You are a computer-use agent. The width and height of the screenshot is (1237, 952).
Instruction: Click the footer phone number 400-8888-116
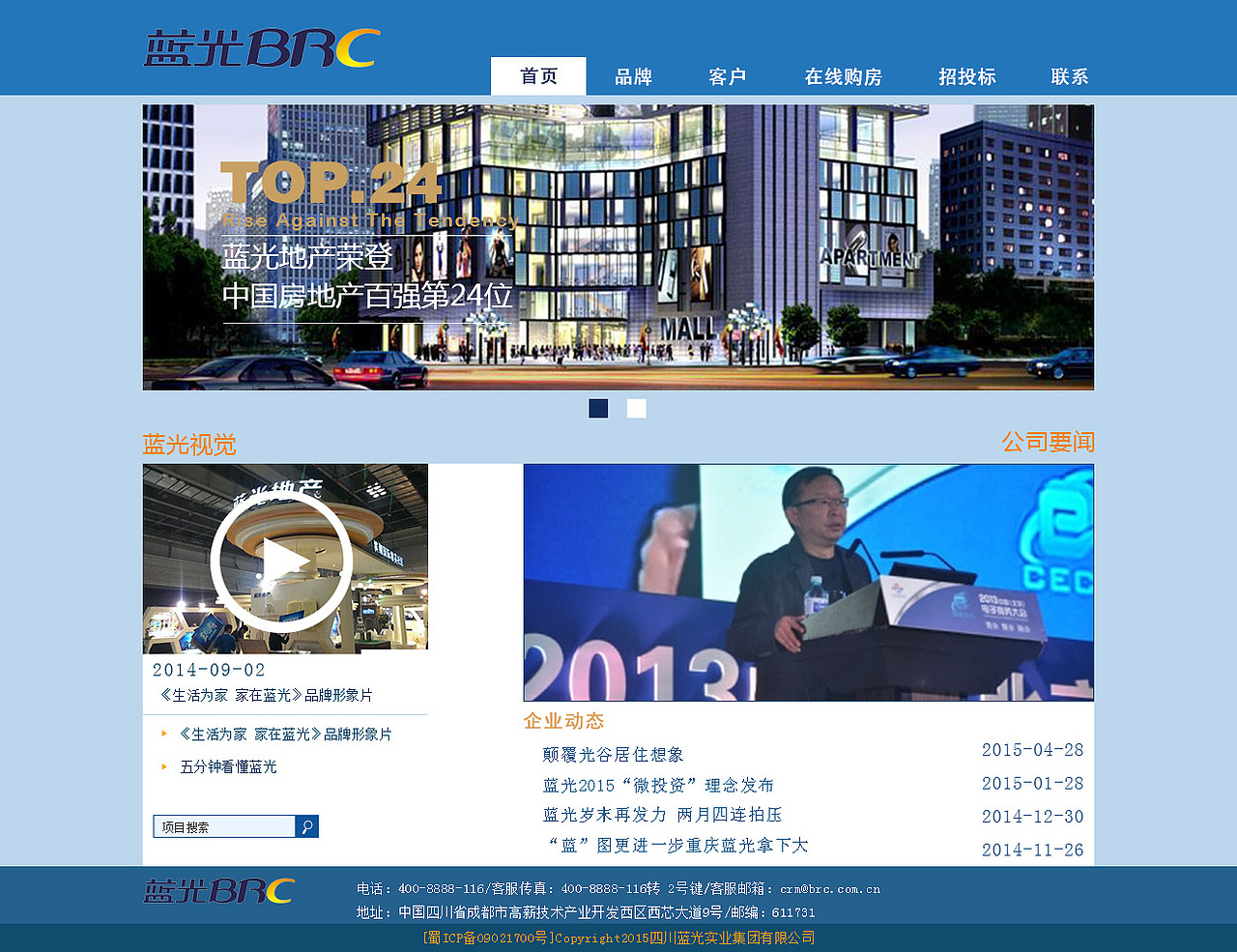[x=442, y=889]
